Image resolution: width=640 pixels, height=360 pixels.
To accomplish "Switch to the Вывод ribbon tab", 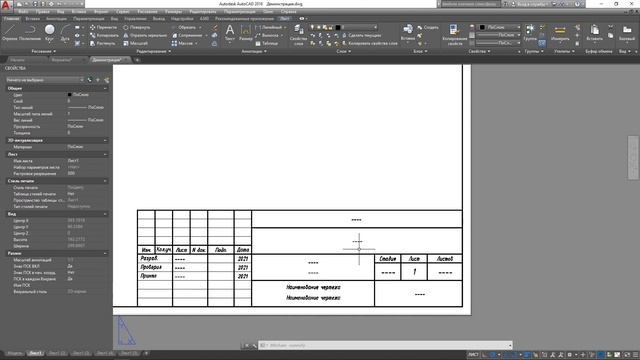I will [x=158, y=19].
